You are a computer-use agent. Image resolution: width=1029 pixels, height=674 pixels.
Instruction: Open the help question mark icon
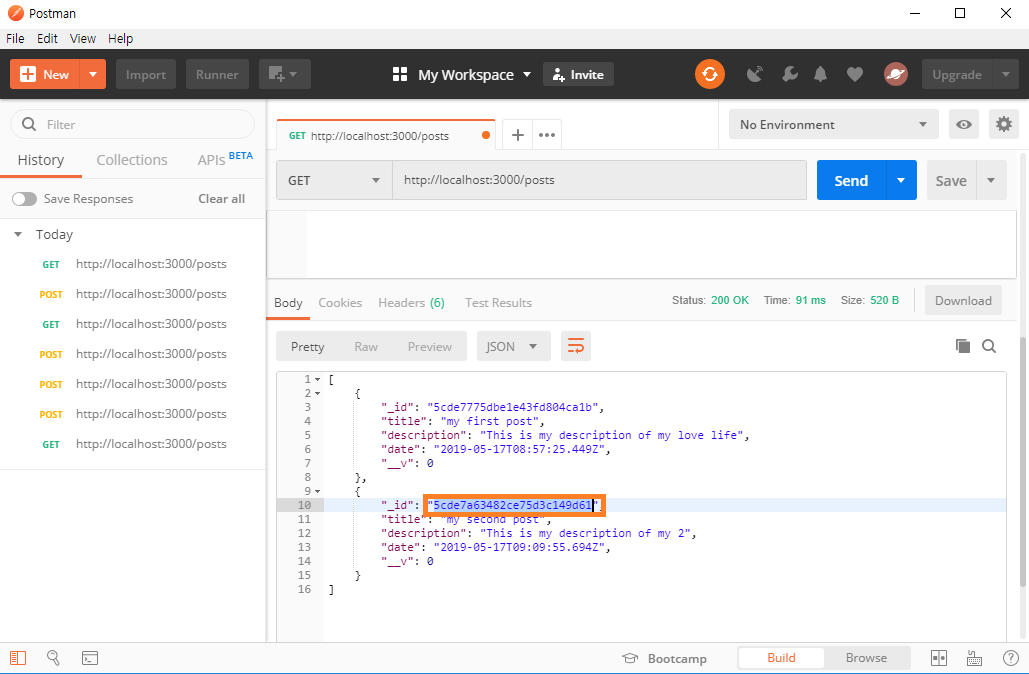[x=1011, y=658]
